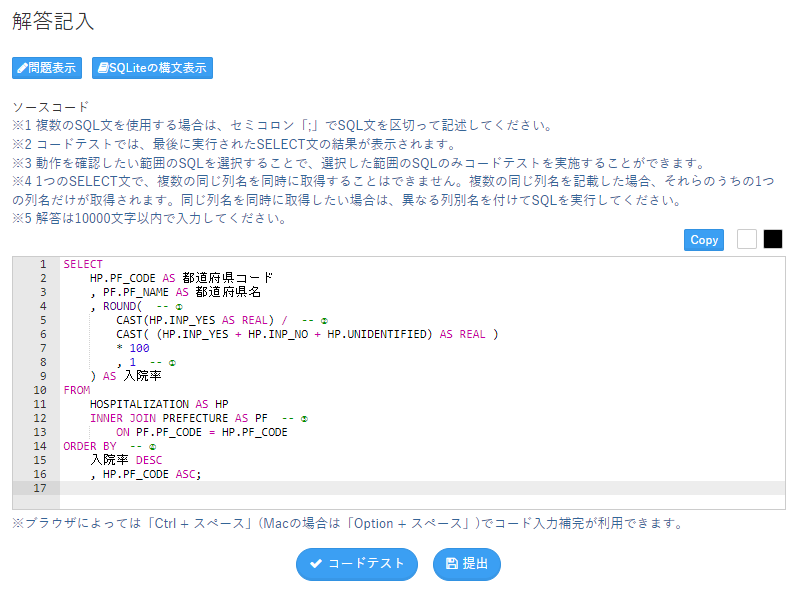Open the 問題表示 problem display button
Image resolution: width=793 pixels, height=594 pixels.
(47, 68)
